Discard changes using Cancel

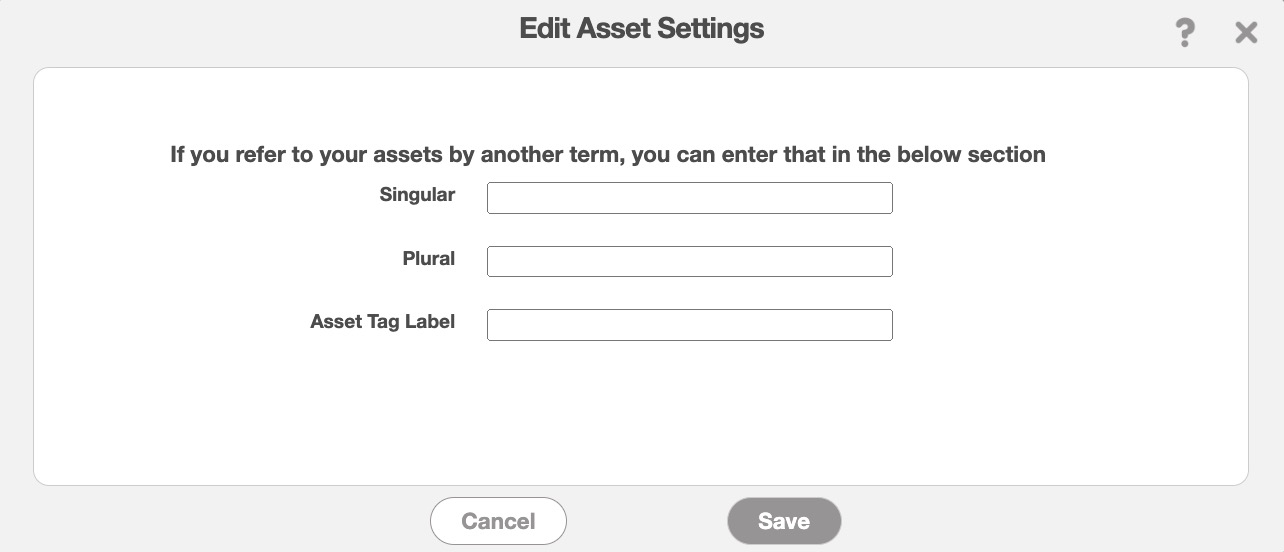pos(498,521)
